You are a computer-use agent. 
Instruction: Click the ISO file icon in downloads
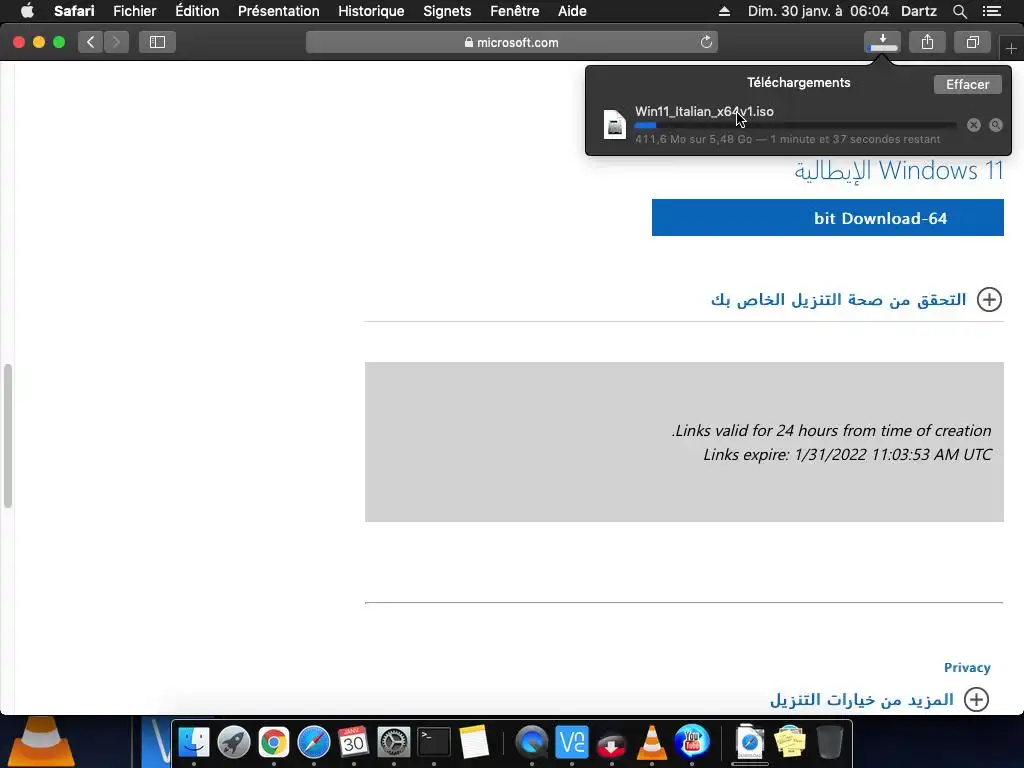click(x=615, y=124)
